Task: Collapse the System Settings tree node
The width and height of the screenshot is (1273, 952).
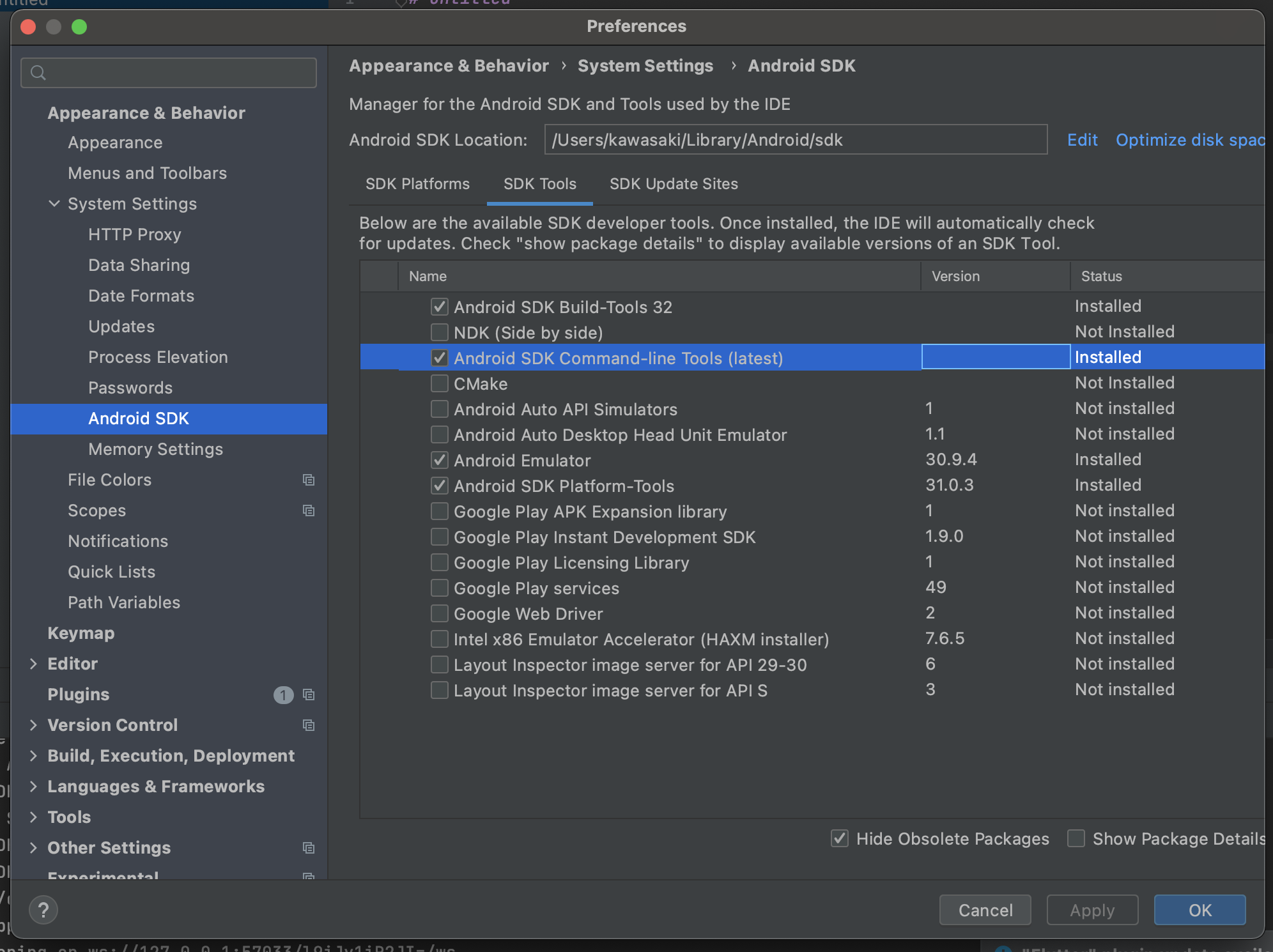Action: [x=54, y=204]
